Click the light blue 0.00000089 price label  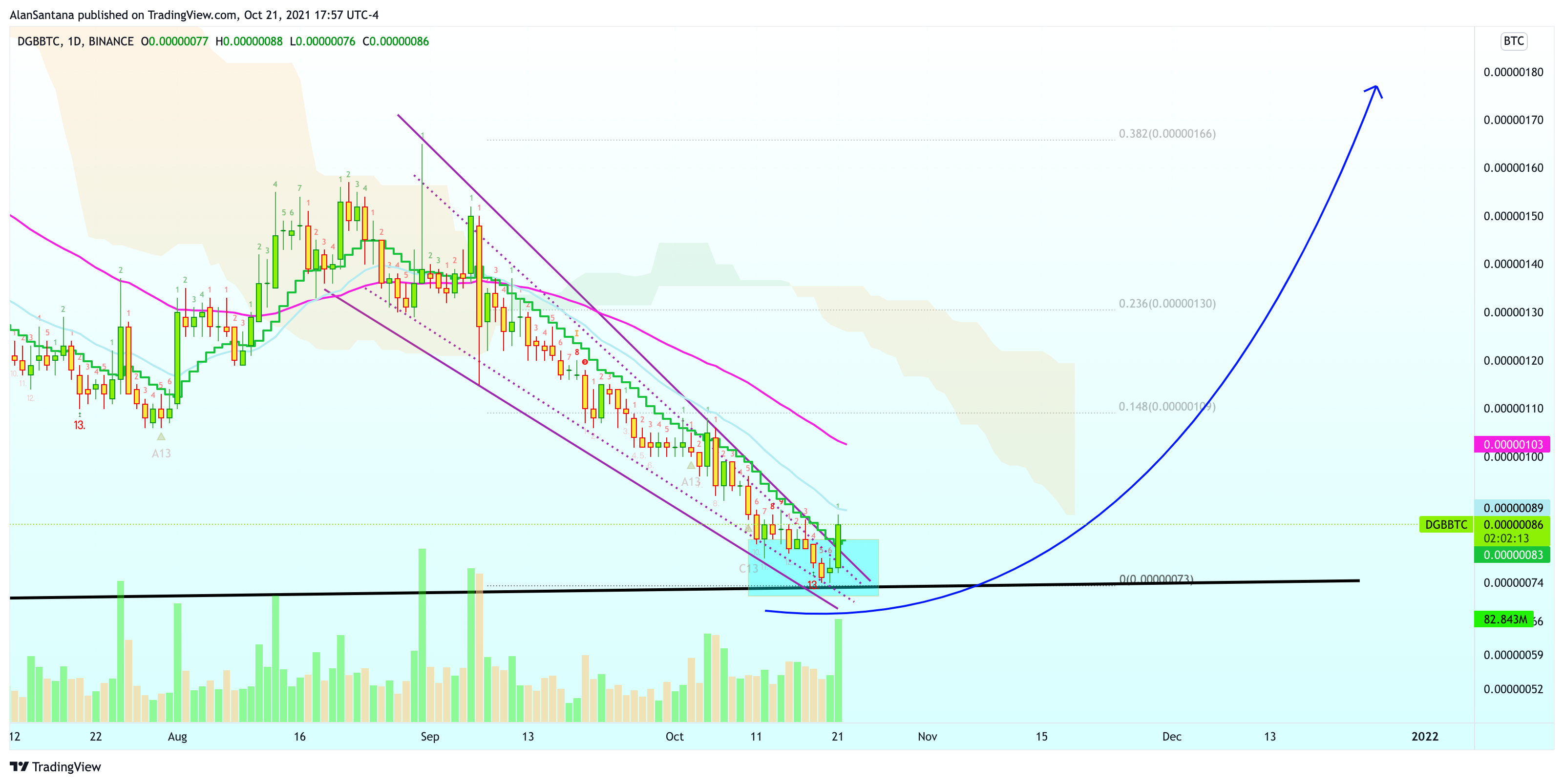coord(1512,508)
